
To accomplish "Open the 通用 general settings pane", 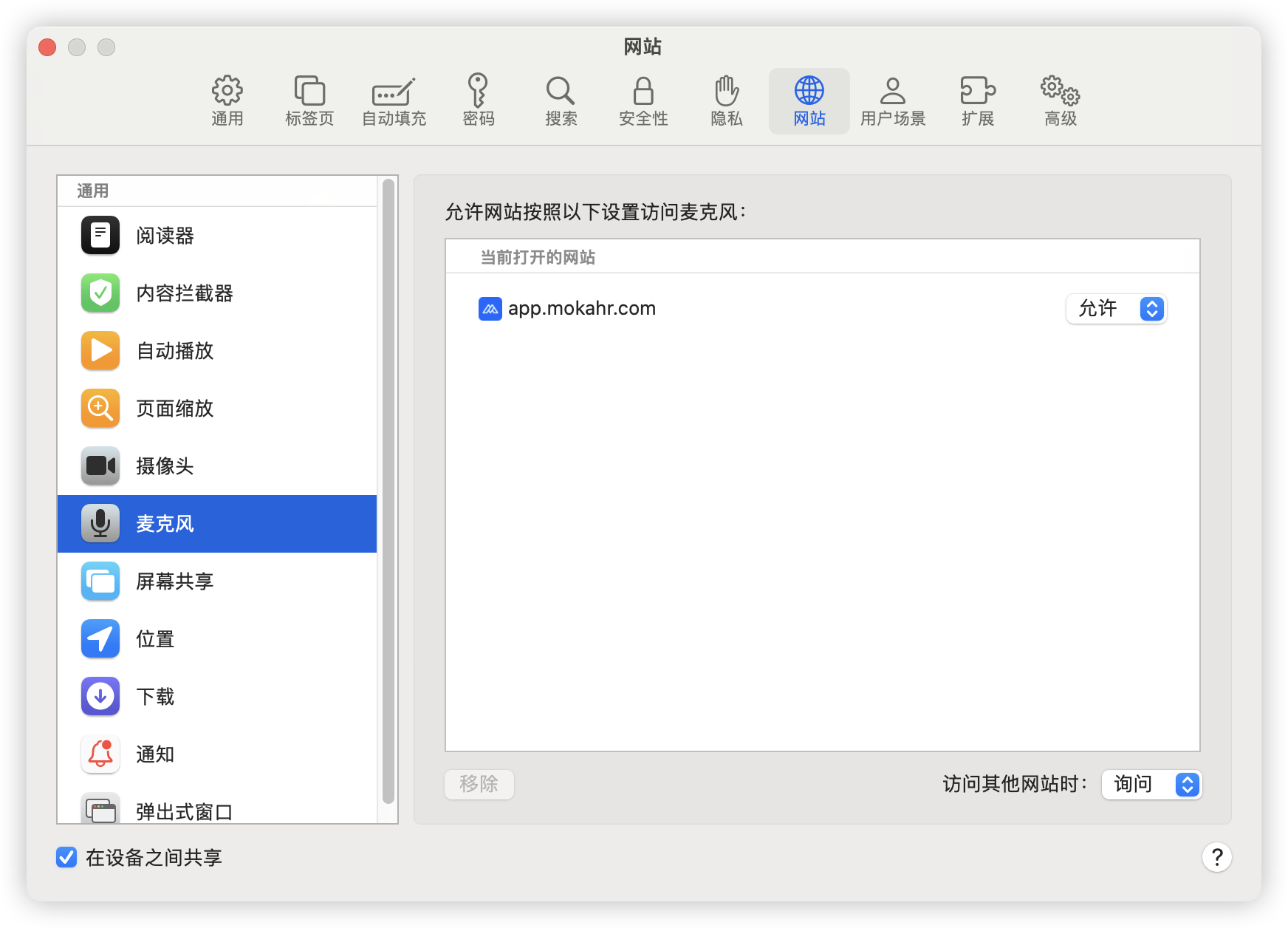I will (x=227, y=100).
